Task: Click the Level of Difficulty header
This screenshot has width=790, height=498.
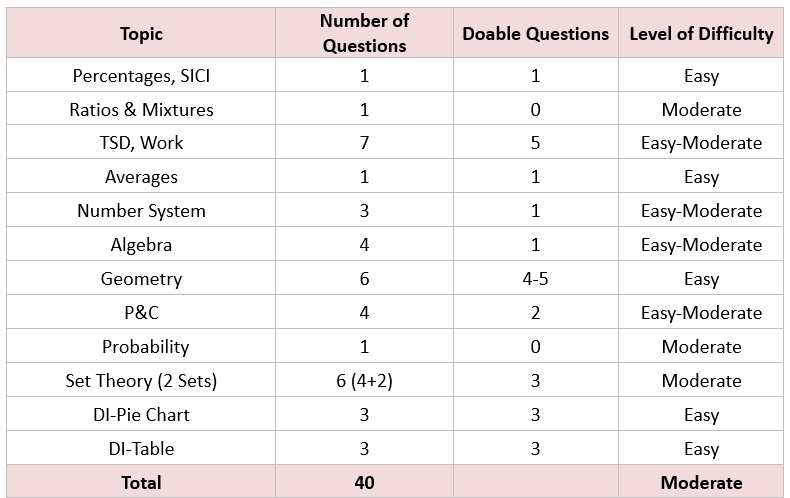Action: pos(701,33)
